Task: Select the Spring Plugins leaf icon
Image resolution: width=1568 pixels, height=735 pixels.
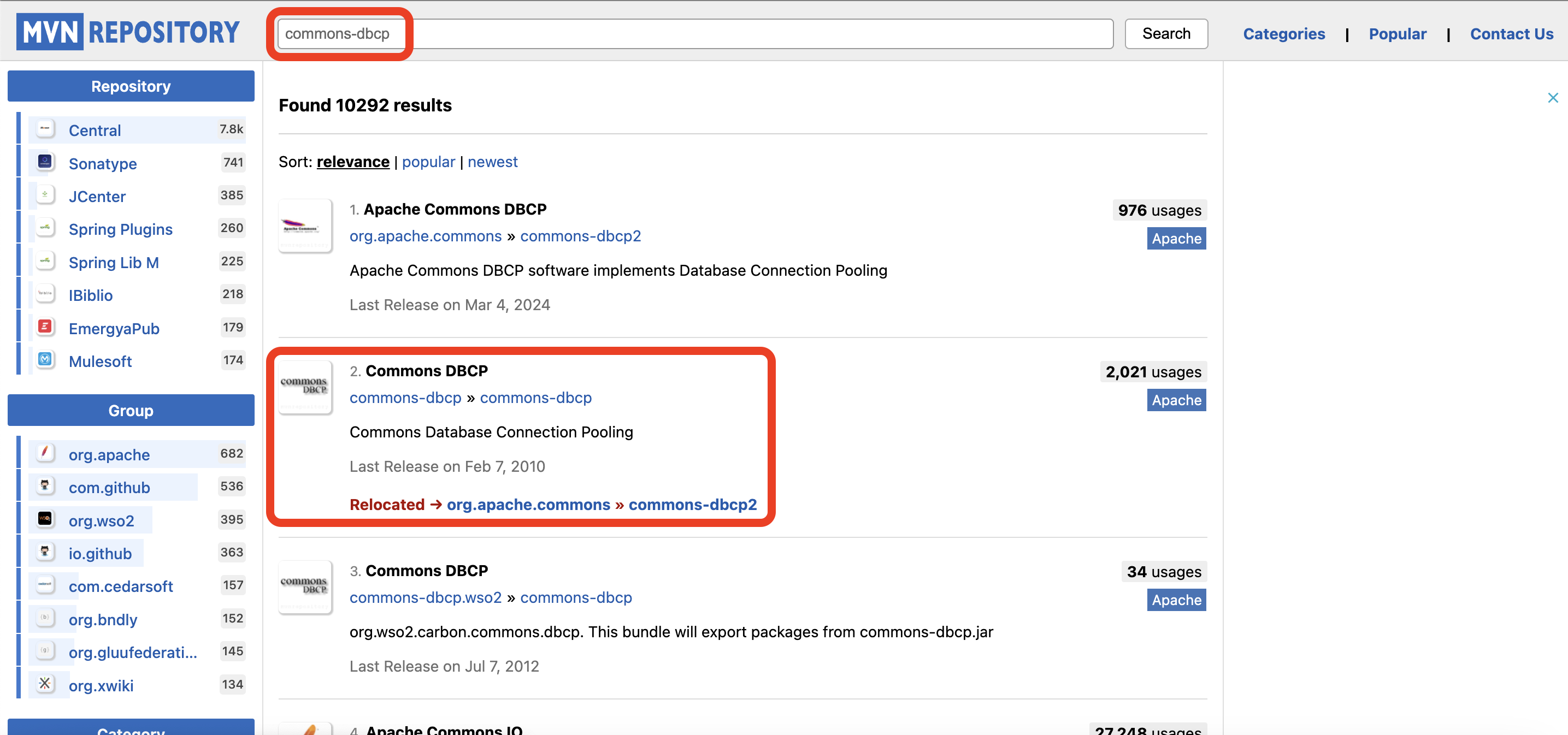Action: [x=45, y=227]
